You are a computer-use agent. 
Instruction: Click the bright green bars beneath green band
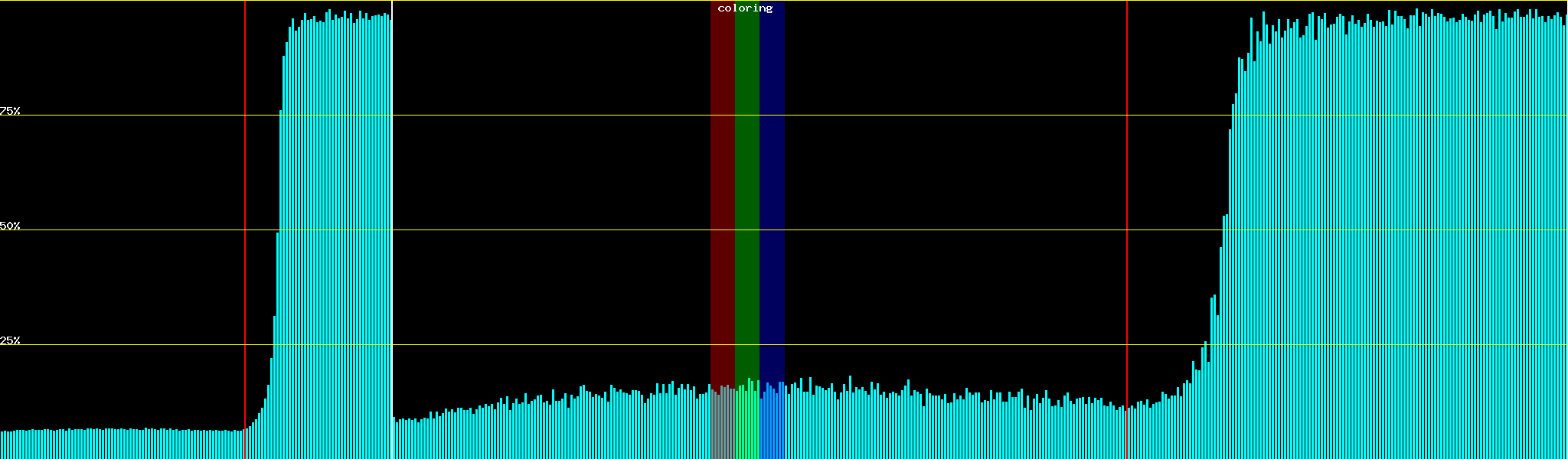(746, 428)
